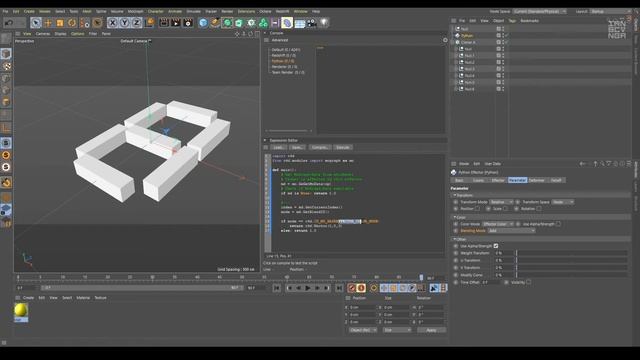Enable the Rotation checkbox in Transform

[x=539, y=209]
